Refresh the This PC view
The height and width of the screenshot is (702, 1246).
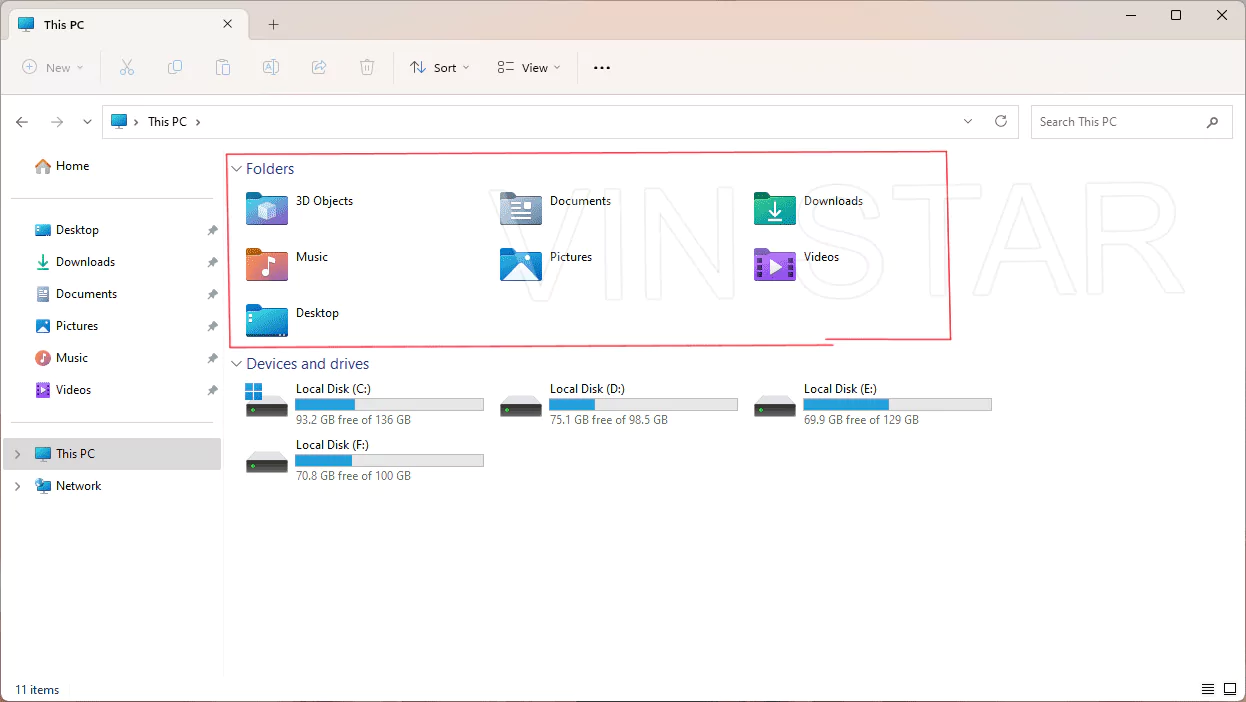[1000, 121]
